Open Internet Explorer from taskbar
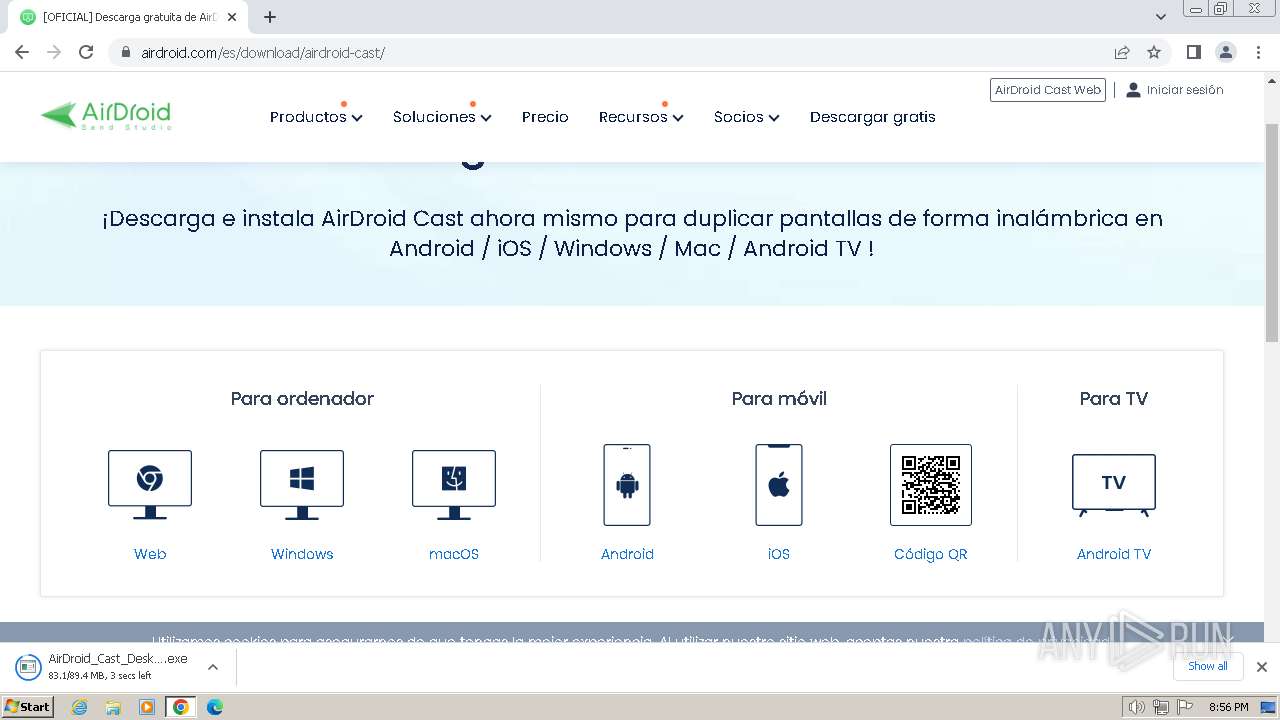Image resolution: width=1280 pixels, height=720 pixels. click(80, 707)
